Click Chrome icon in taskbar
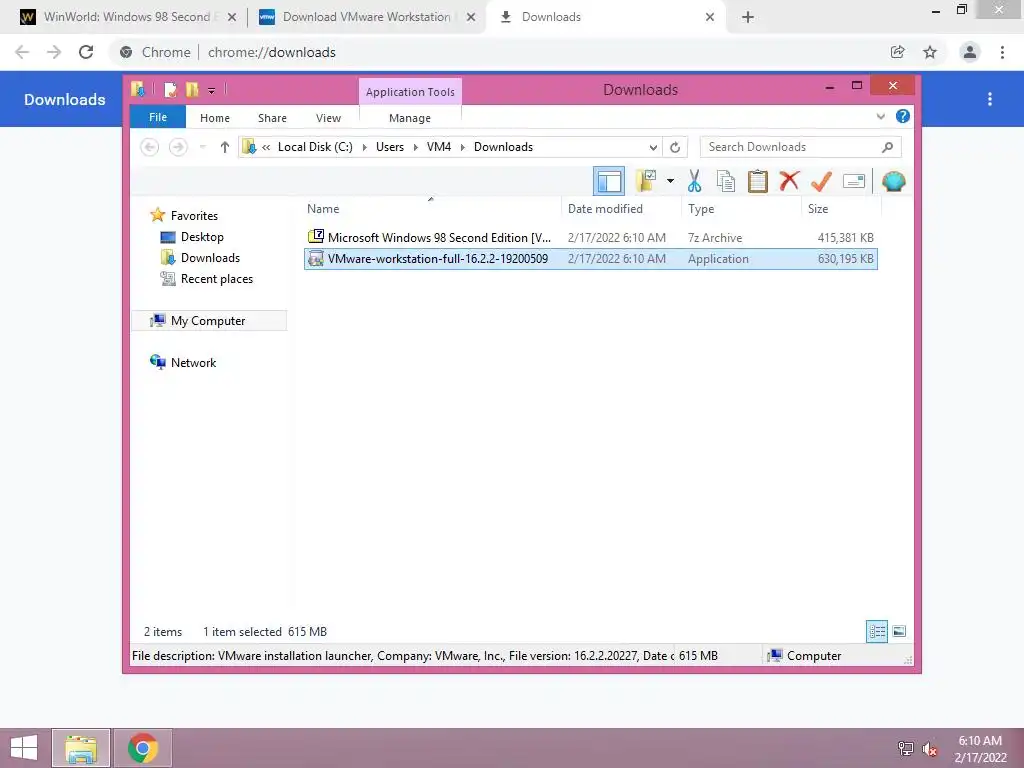1024x768 pixels. 143,748
